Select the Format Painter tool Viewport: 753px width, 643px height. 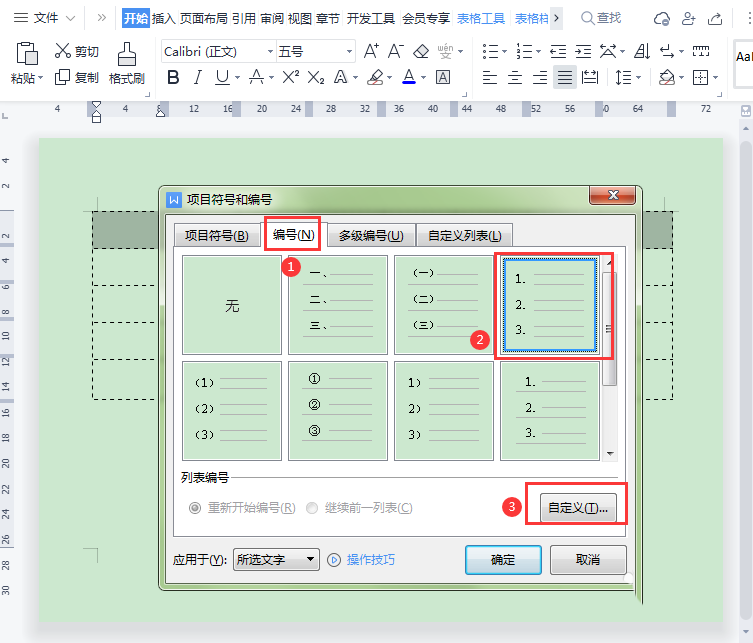tap(127, 64)
